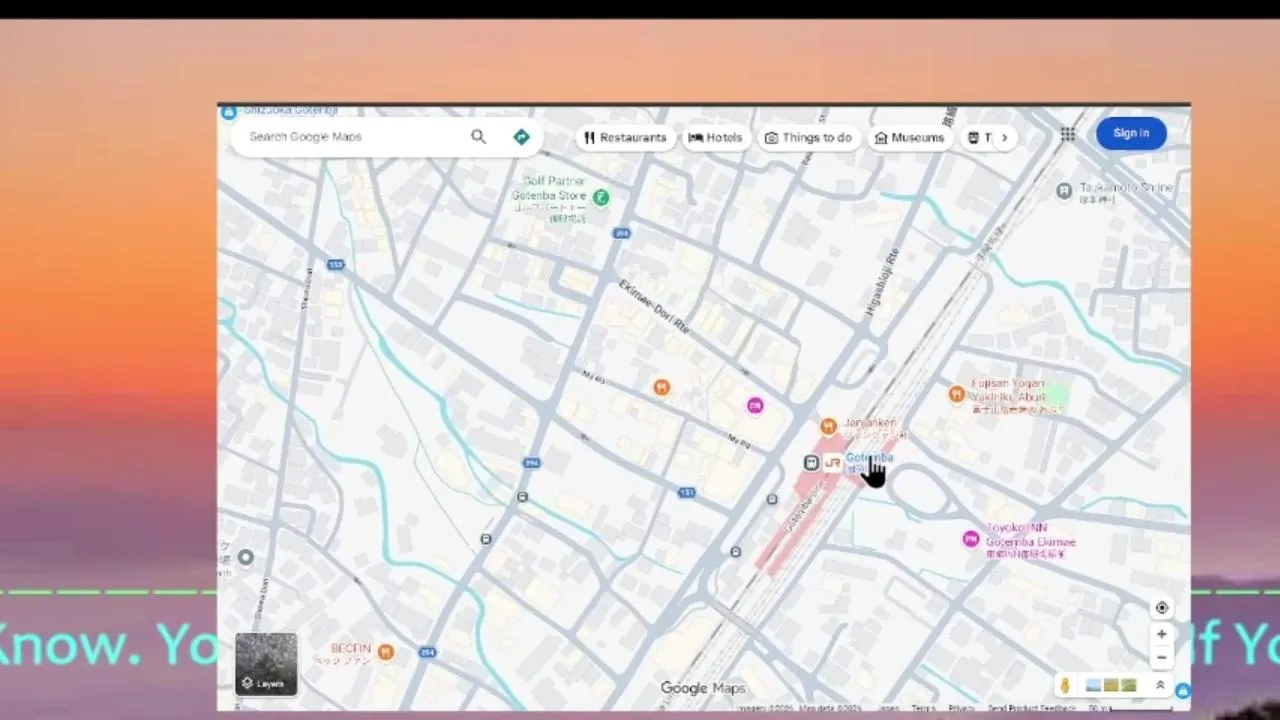The height and width of the screenshot is (720, 1280).
Task: Click the Janjanken restaurant marker
Action: [x=828, y=427]
